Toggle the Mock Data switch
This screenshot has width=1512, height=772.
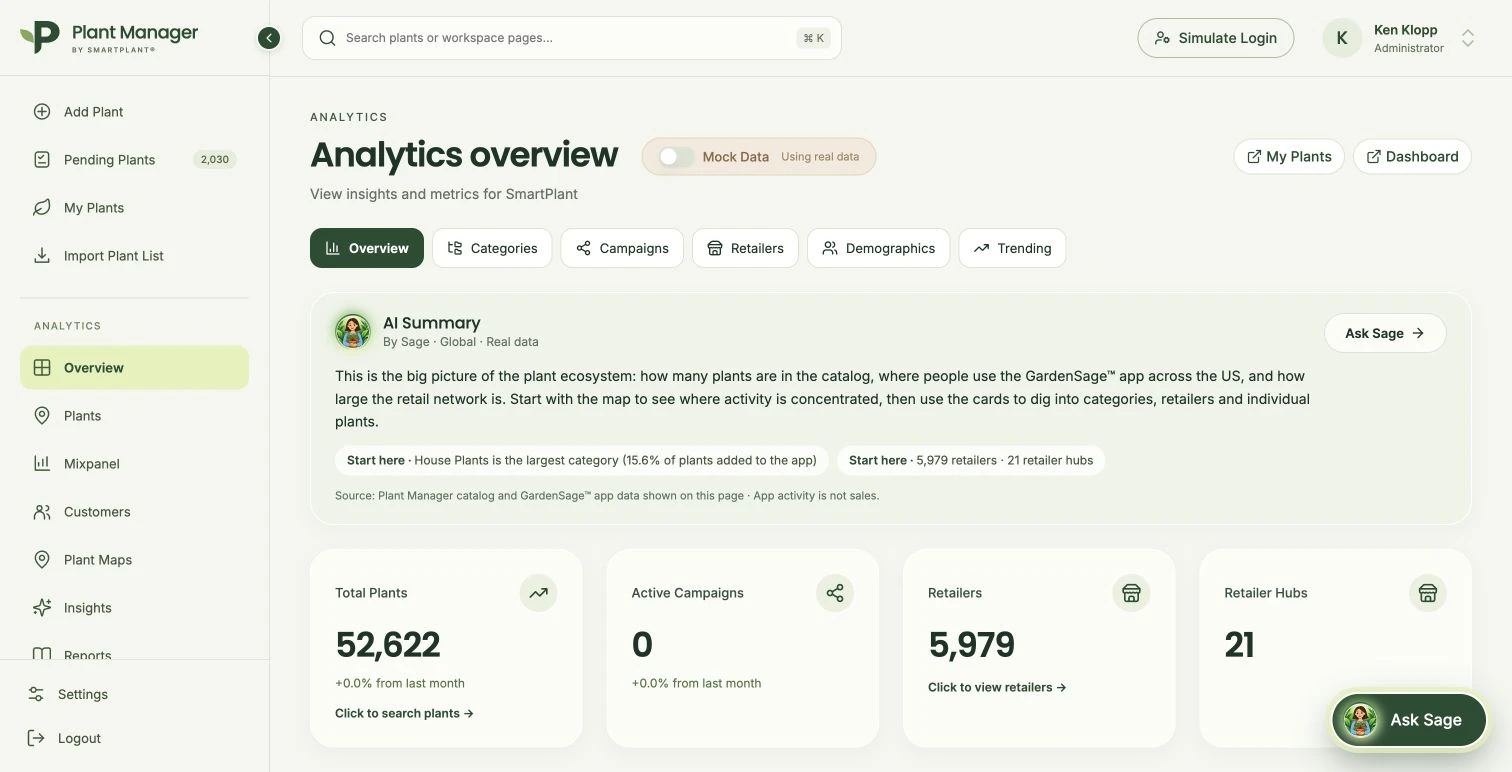(x=676, y=157)
